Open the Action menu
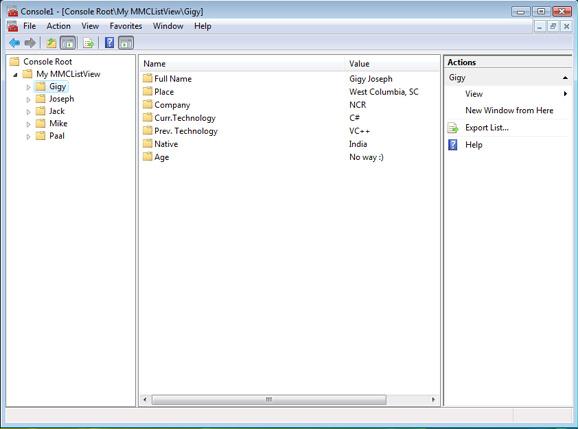 click(58, 26)
